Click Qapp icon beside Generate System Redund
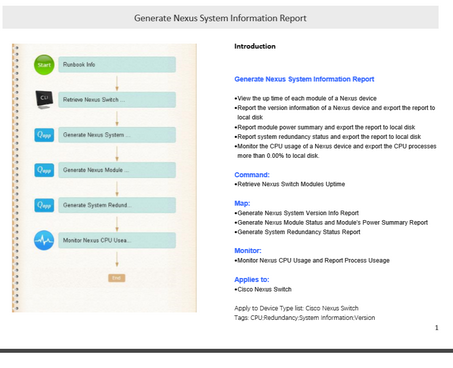The height and width of the screenshot is (368, 453). point(44,205)
